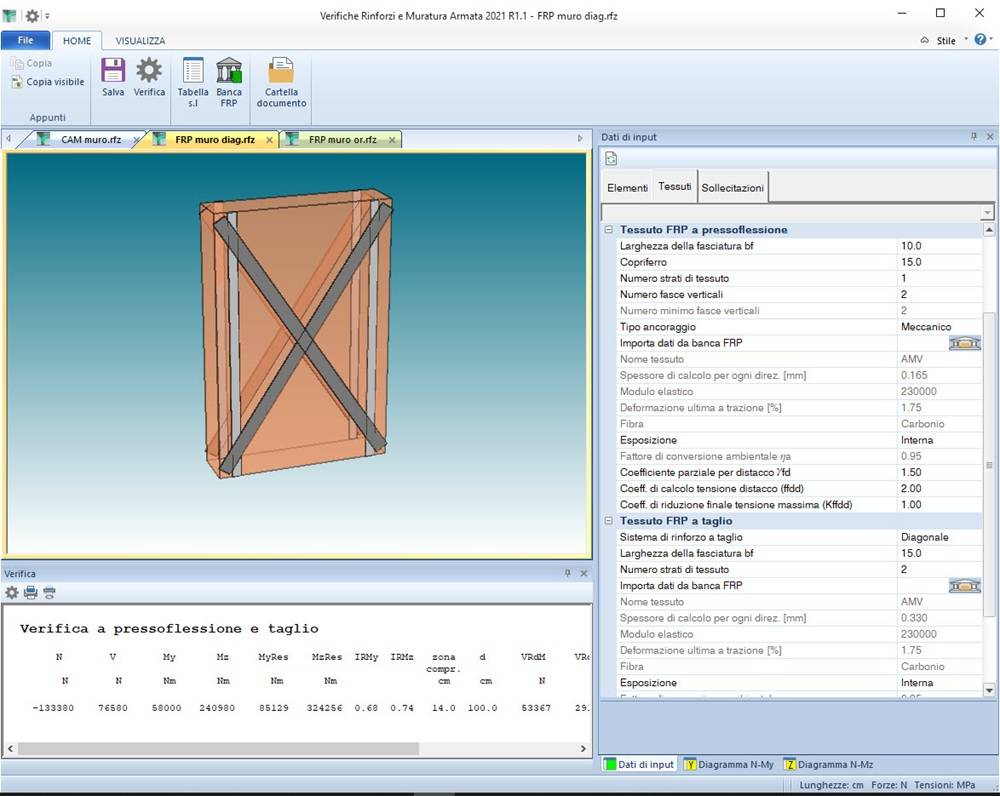The image size is (1000, 796).
Task: Close the FRP muro or.rfz tab
Action: 392,140
